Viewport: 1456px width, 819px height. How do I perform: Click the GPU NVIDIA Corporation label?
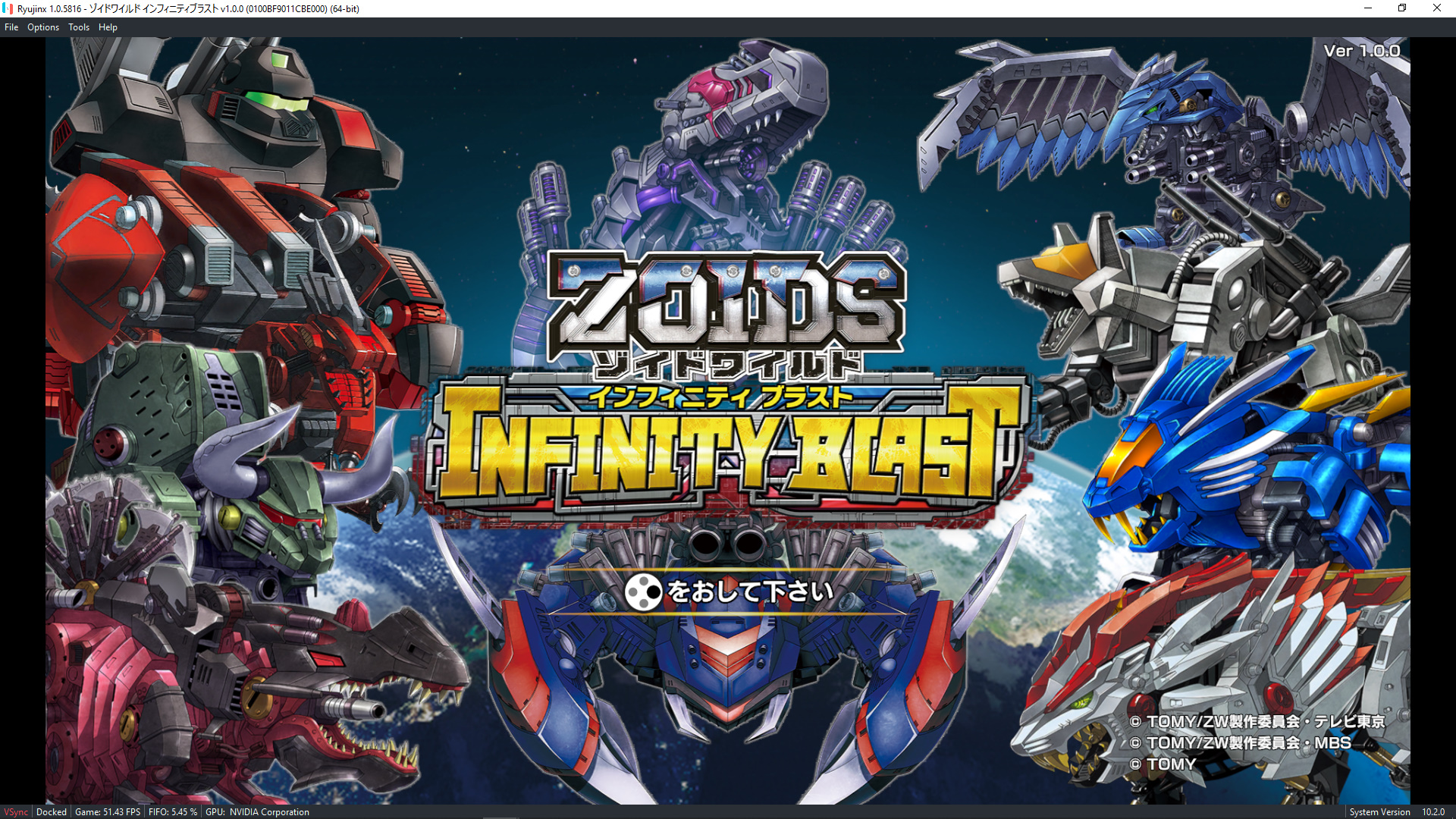tap(257, 811)
